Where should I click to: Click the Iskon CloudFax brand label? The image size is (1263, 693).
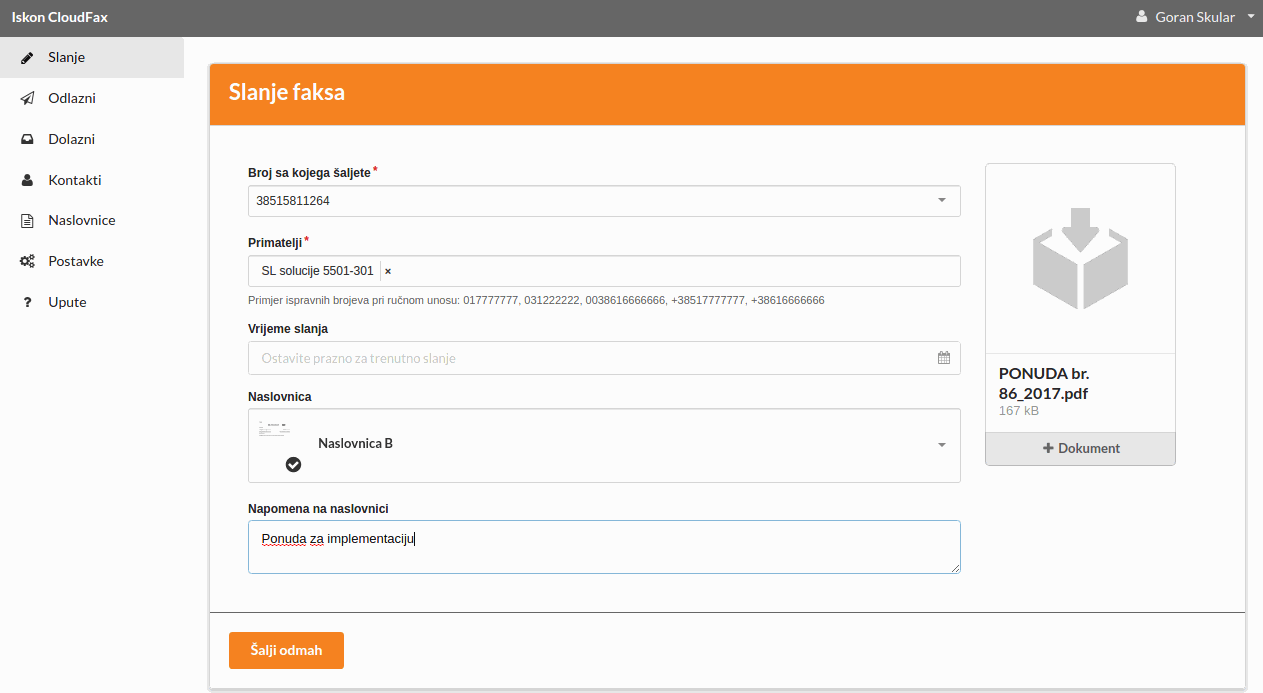point(60,16)
